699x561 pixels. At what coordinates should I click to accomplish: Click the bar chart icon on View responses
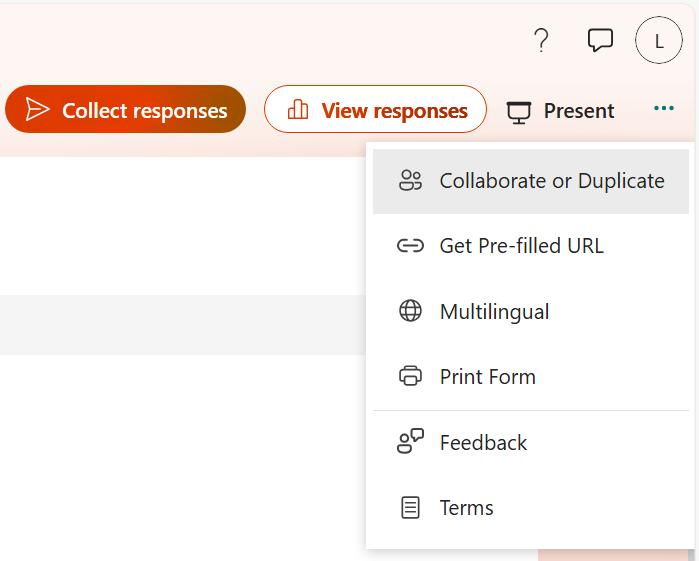click(x=298, y=110)
